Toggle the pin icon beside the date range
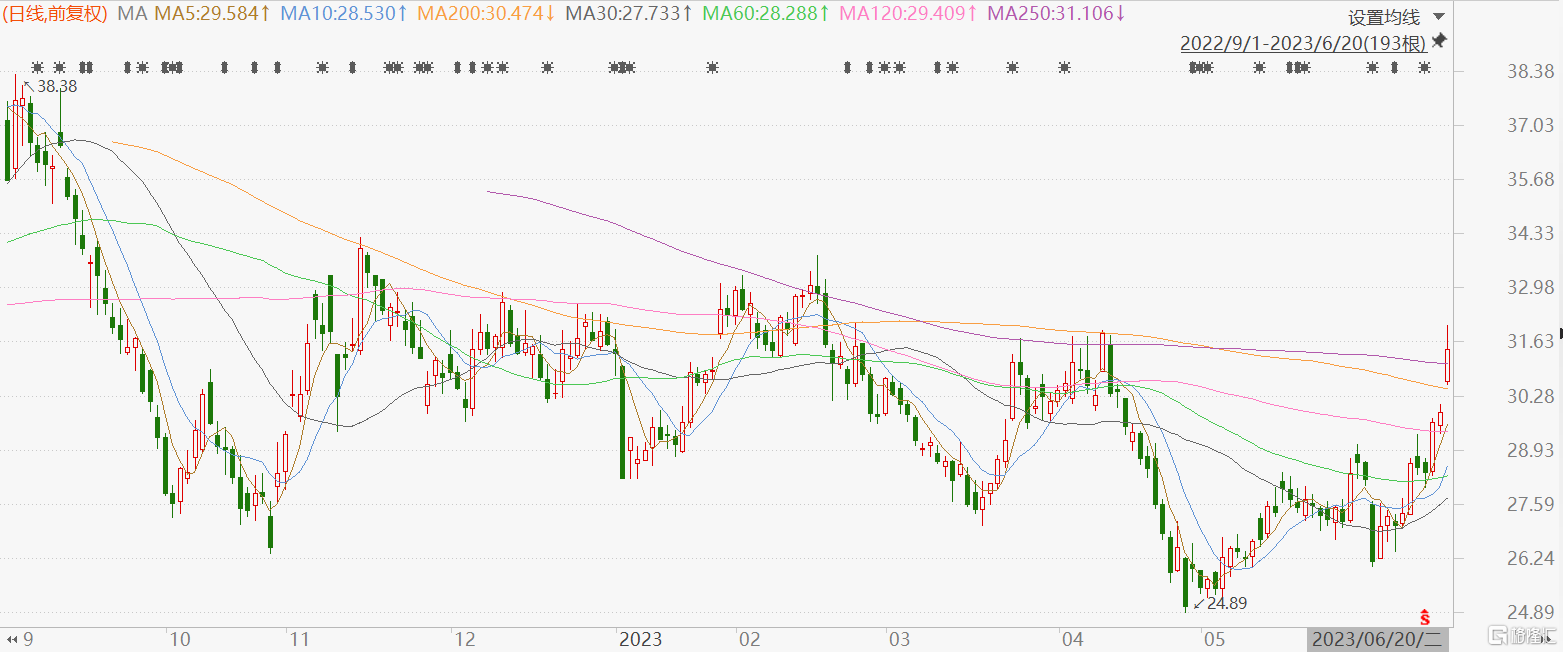Viewport: 1563px width, 652px height. tap(1438, 41)
